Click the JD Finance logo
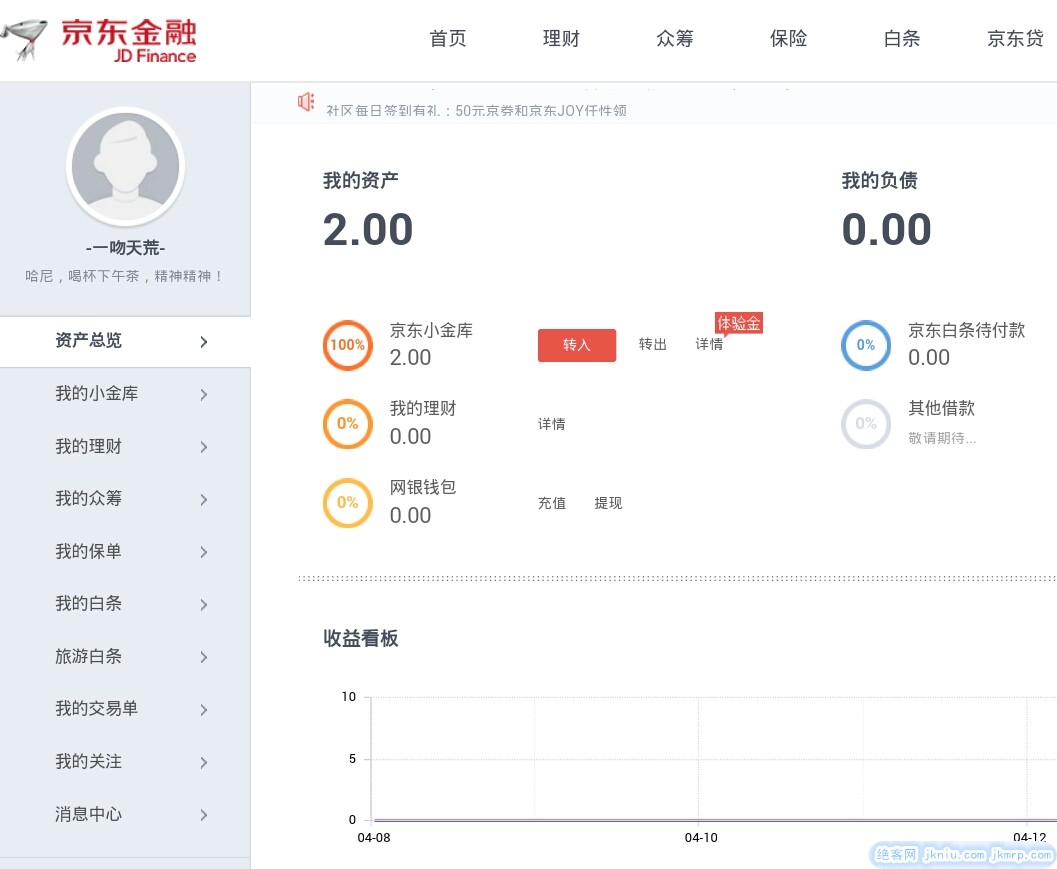 pyautogui.click(x=100, y=40)
